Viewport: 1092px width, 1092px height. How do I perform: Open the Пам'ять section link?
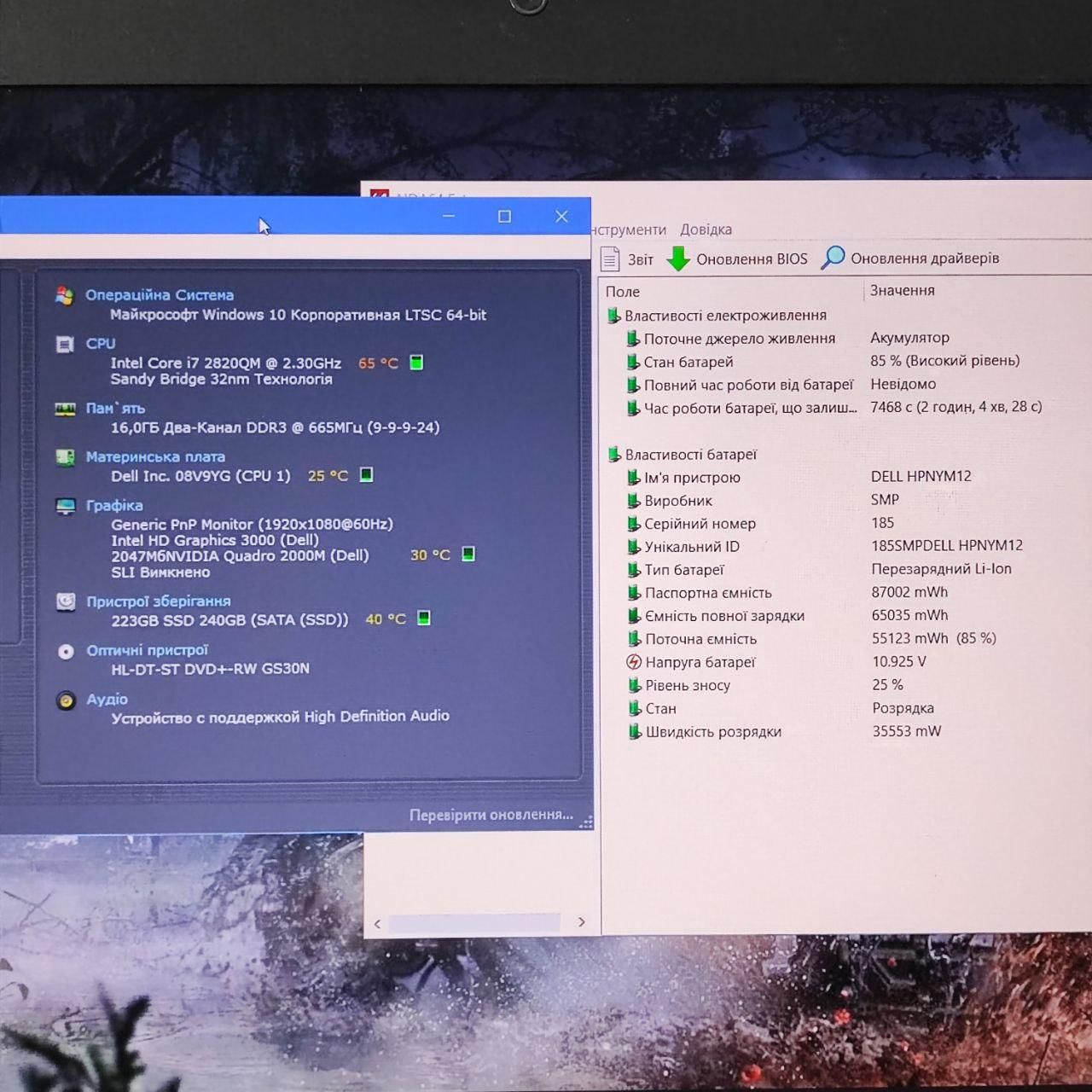[115, 409]
